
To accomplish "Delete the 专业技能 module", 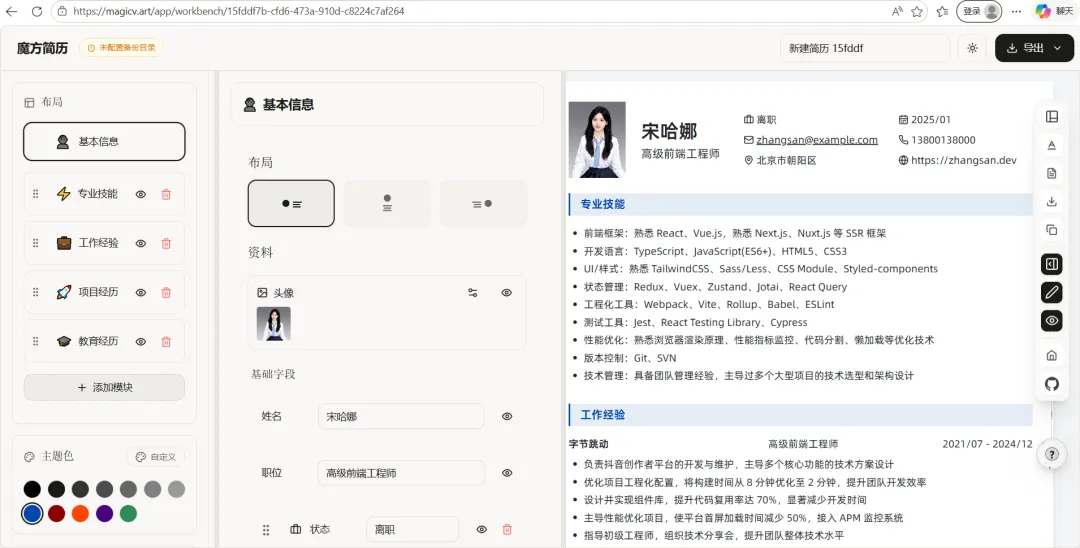I will (x=165, y=194).
